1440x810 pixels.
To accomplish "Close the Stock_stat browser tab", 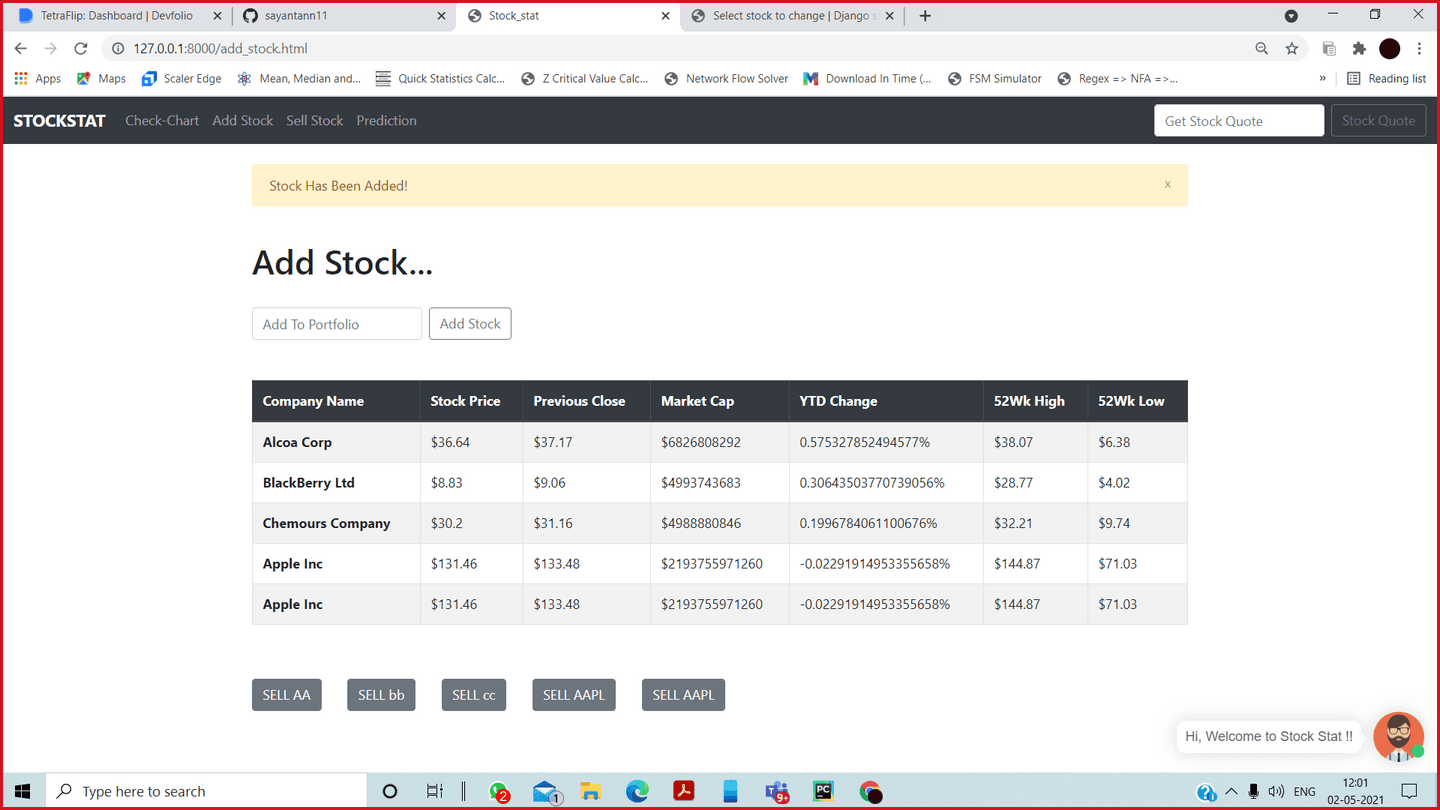I will coord(666,16).
